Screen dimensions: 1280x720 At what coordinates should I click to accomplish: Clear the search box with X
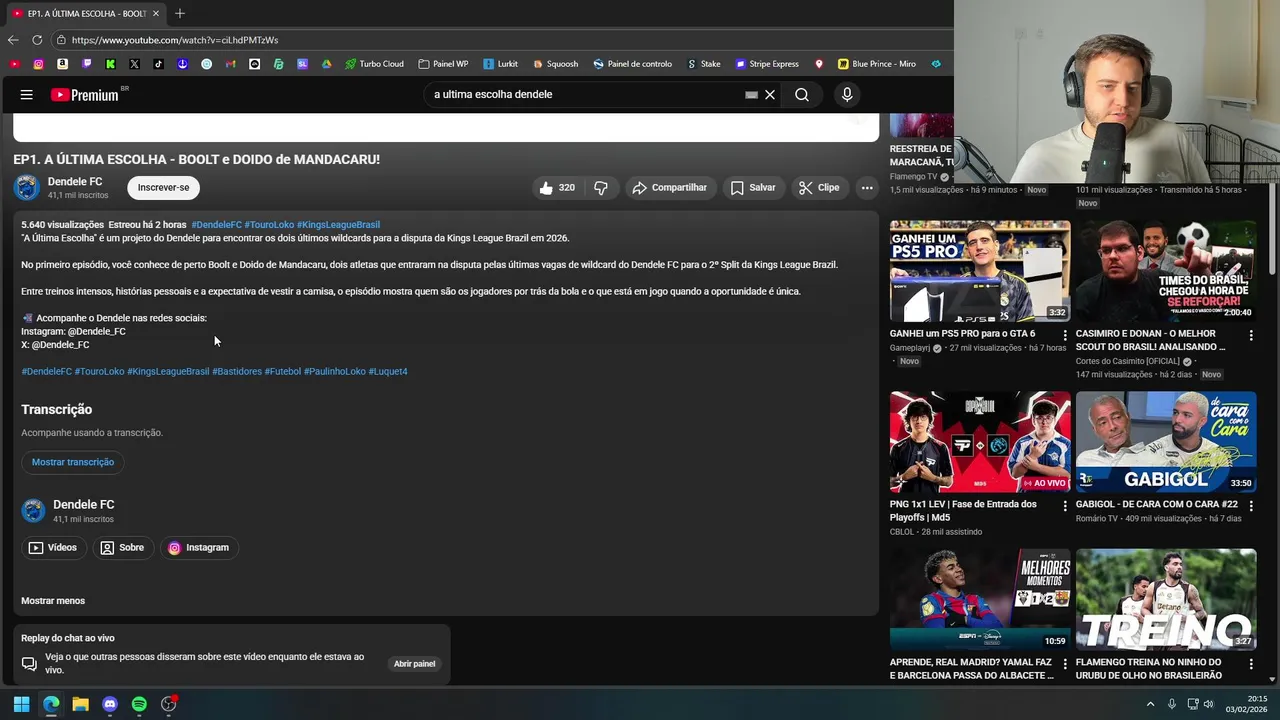tap(770, 95)
